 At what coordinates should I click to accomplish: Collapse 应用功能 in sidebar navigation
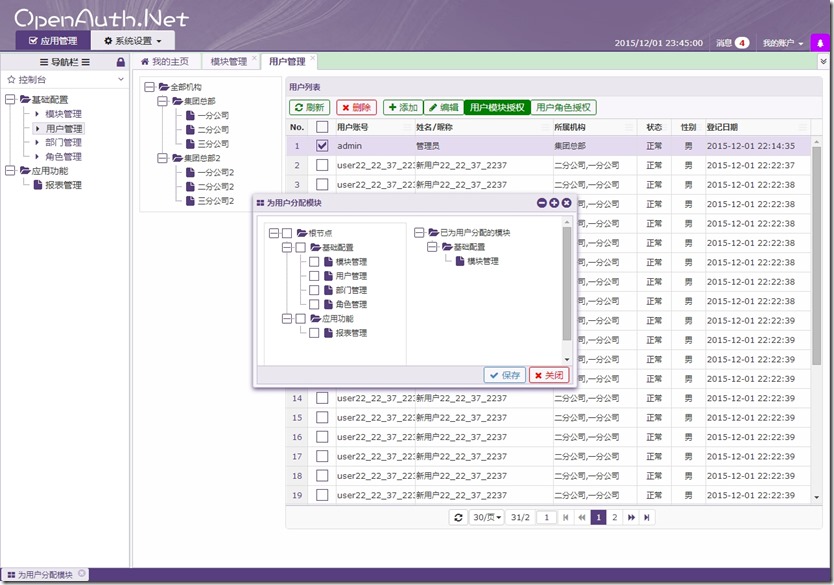point(10,171)
